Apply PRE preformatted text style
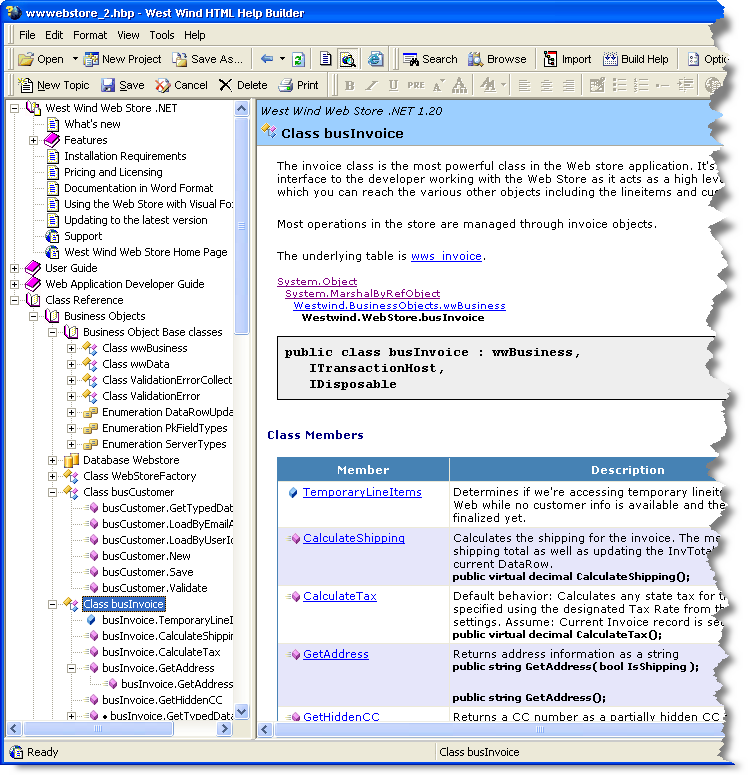The height and width of the screenshot is (775, 748). tap(416, 86)
